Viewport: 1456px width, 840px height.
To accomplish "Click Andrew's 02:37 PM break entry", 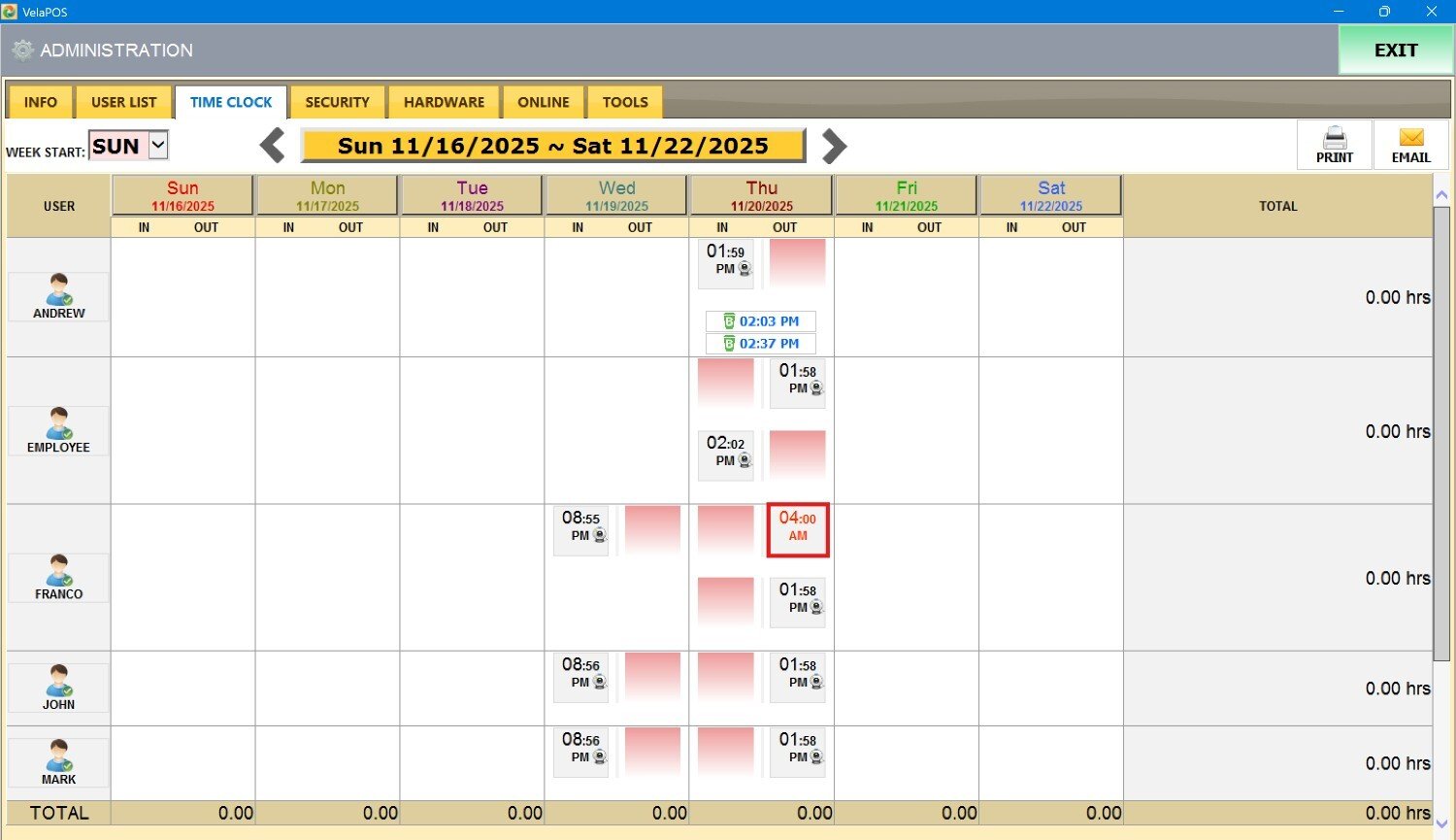I will tap(761, 344).
